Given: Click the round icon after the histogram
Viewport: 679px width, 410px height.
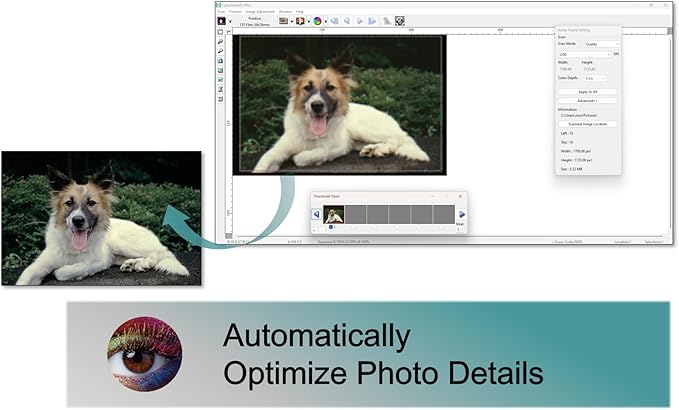Looking at the screenshot, I should tap(400, 20).
